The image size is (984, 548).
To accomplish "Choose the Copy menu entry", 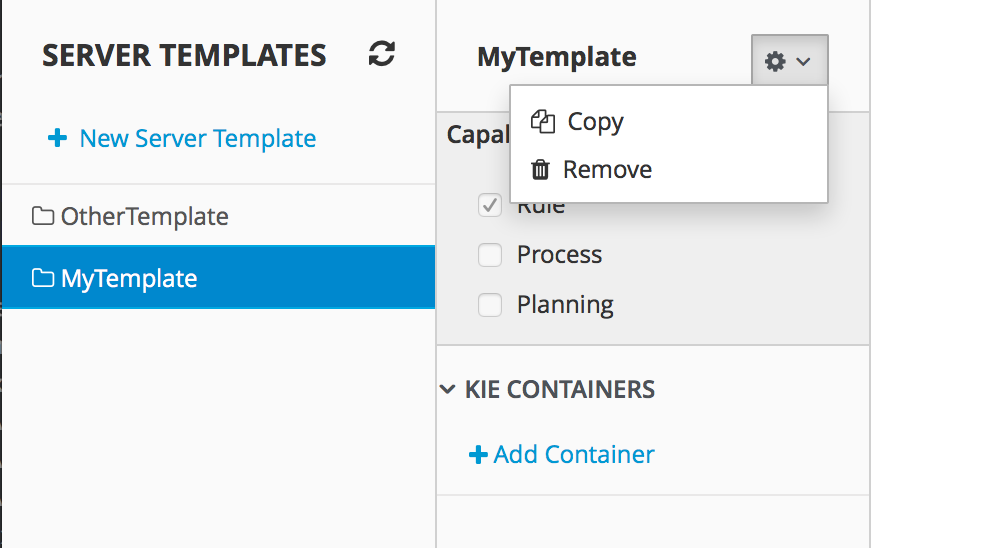I will click(595, 122).
